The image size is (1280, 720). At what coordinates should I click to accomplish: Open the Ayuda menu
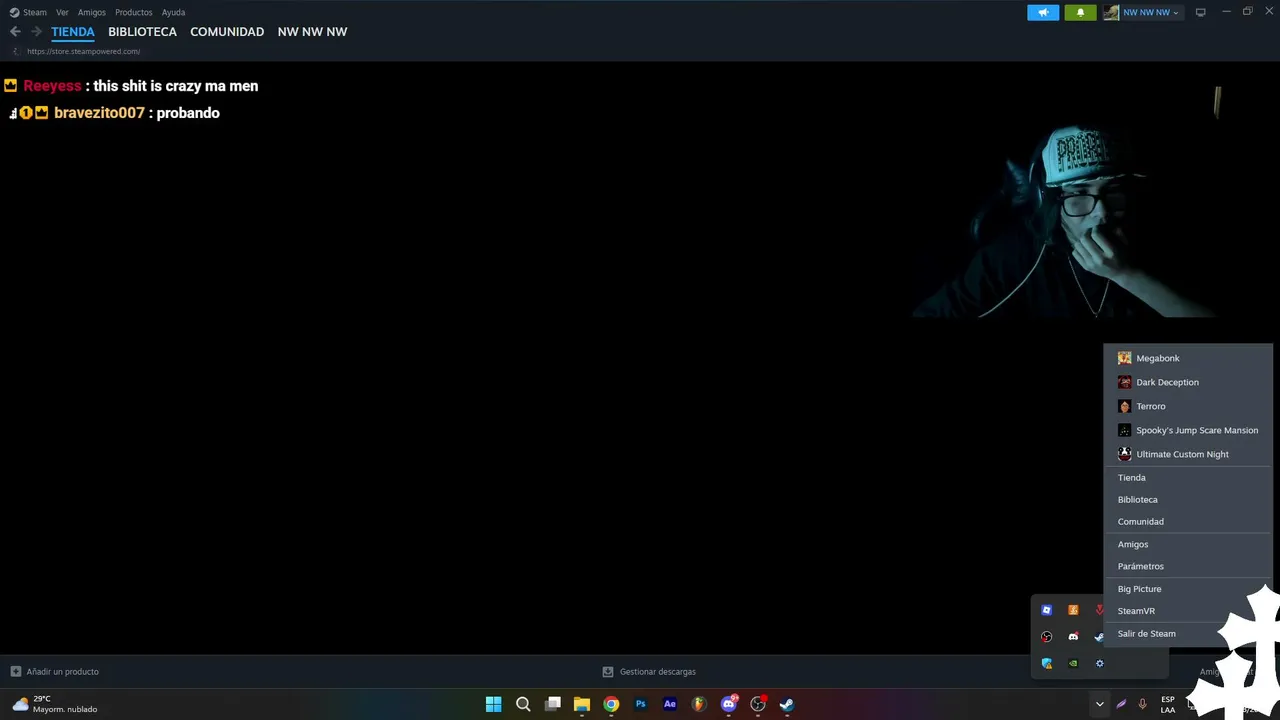[174, 12]
